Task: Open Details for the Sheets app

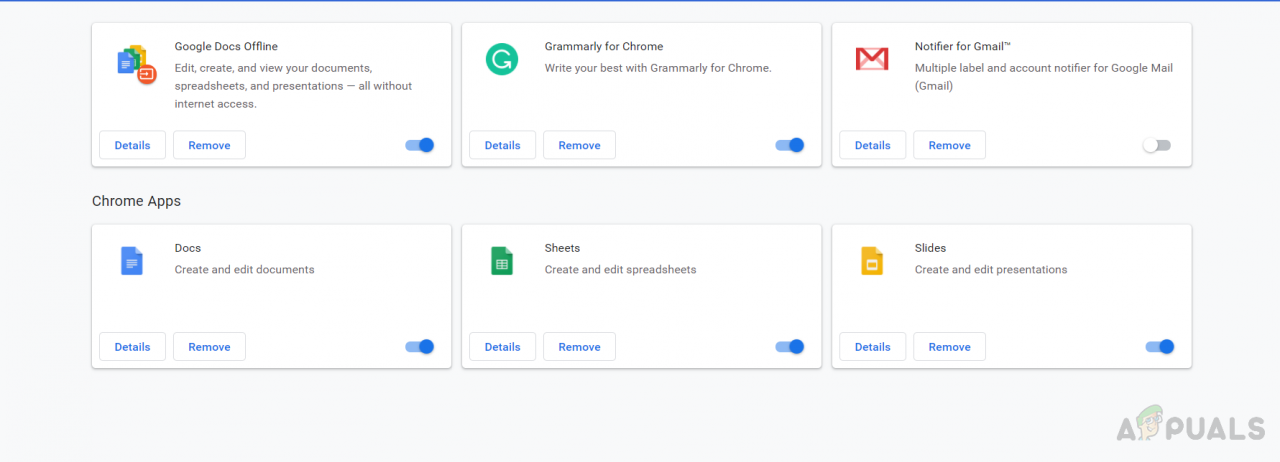Action: [x=502, y=347]
